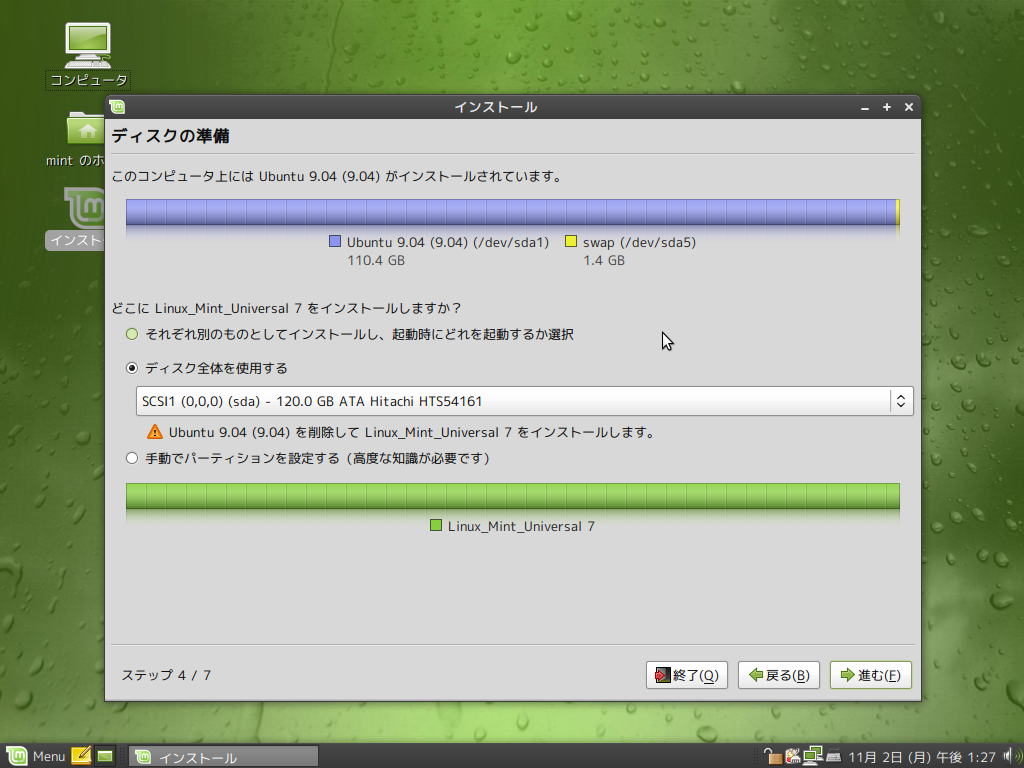Click the 終了(Q) quit button
This screenshot has width=1024, height=768.
point(686,675)
